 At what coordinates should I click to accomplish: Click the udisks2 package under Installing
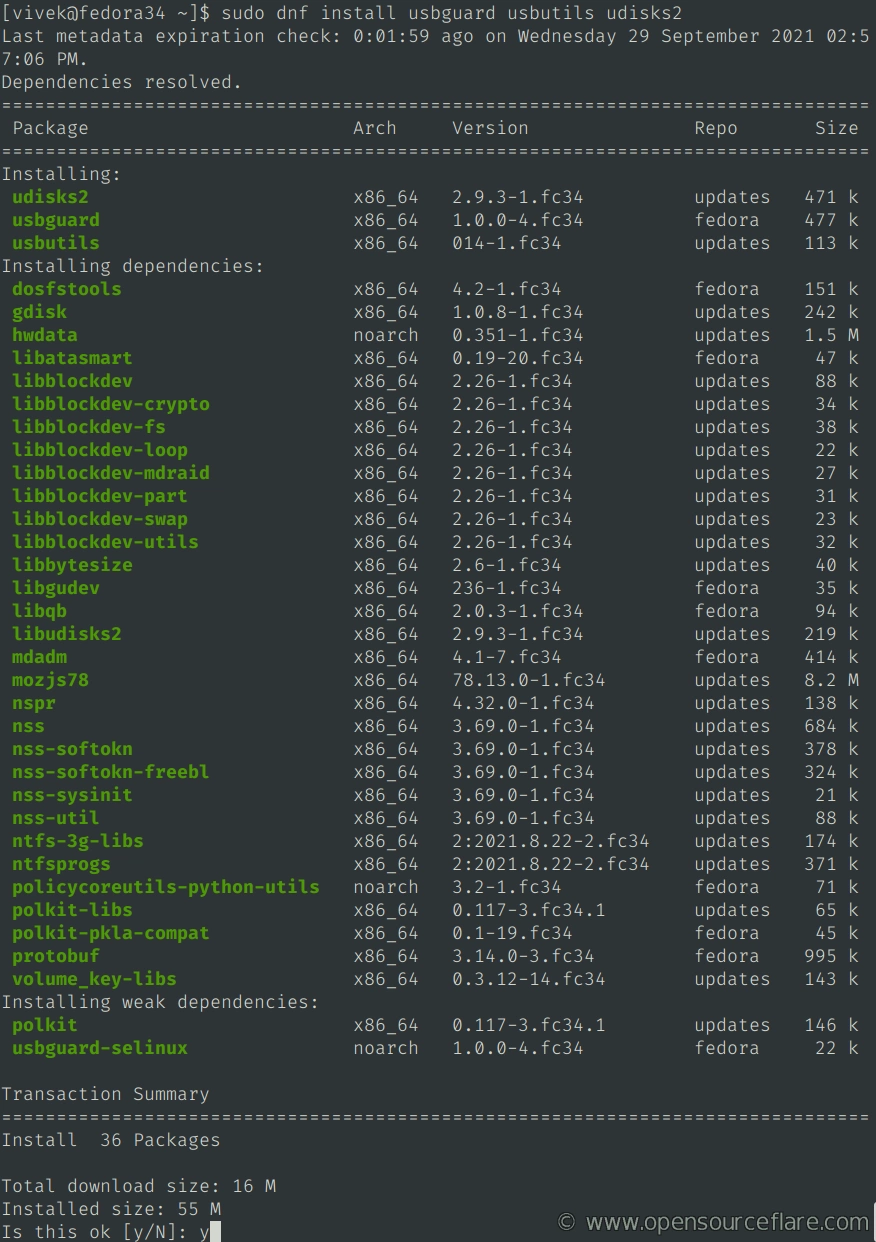(50, 197)
